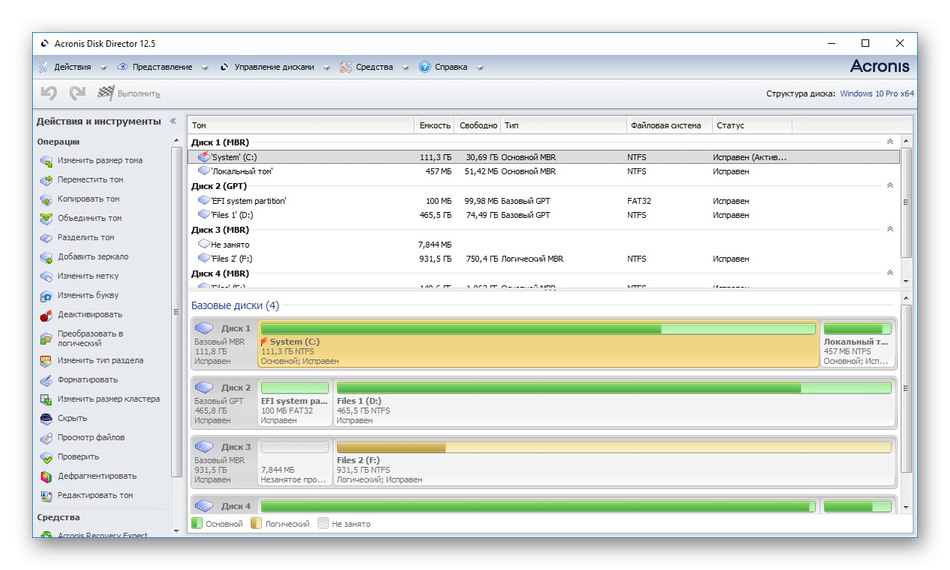Open the 'Управление дисками' menu
This screenshot has height=570, width=950.
273,67
